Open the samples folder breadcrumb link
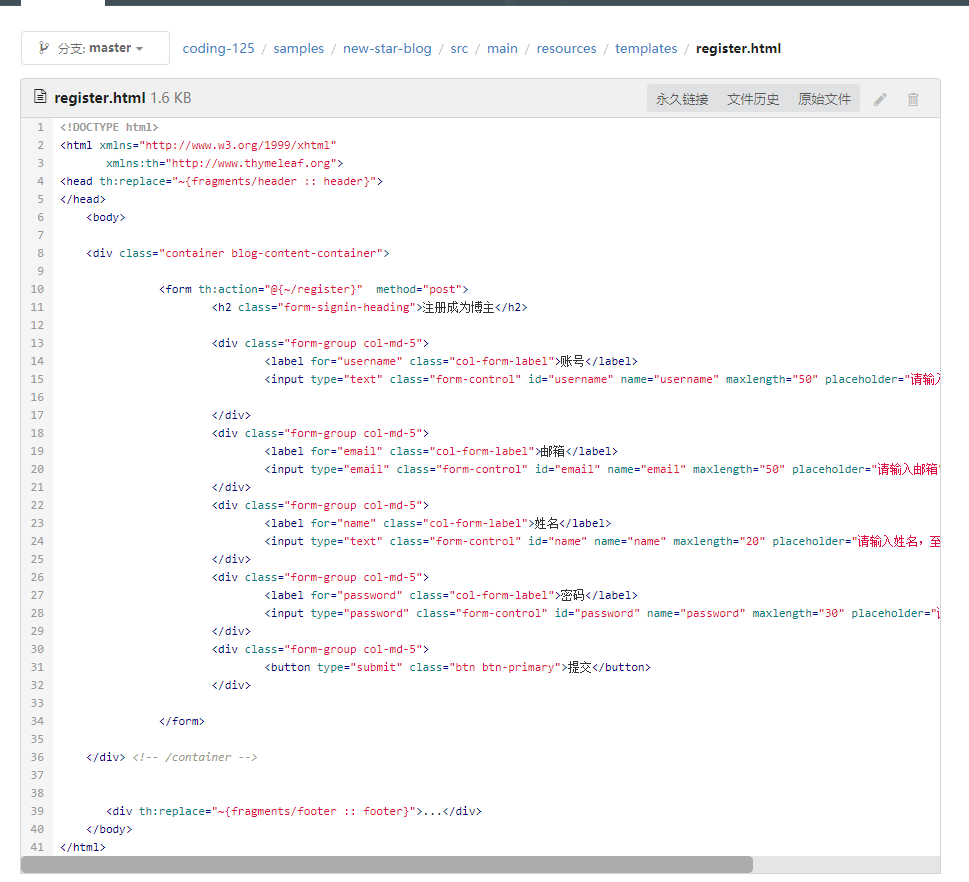969x882 pixels. point(298,48)
